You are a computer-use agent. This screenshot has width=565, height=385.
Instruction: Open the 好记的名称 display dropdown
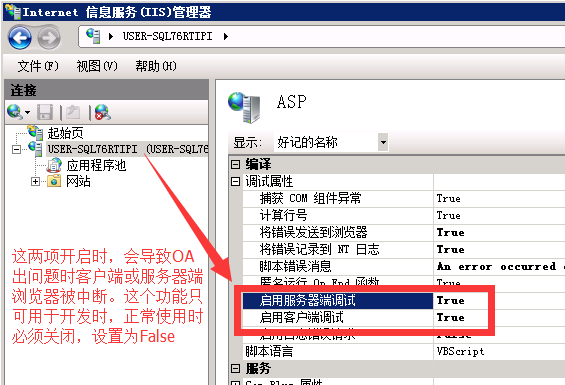tap(383, 142)
